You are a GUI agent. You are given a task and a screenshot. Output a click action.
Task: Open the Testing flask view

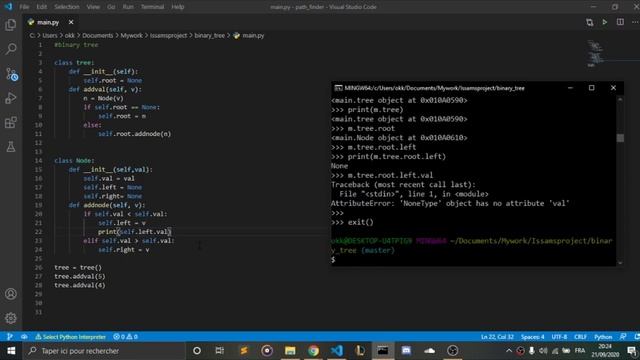click(11, 147)
